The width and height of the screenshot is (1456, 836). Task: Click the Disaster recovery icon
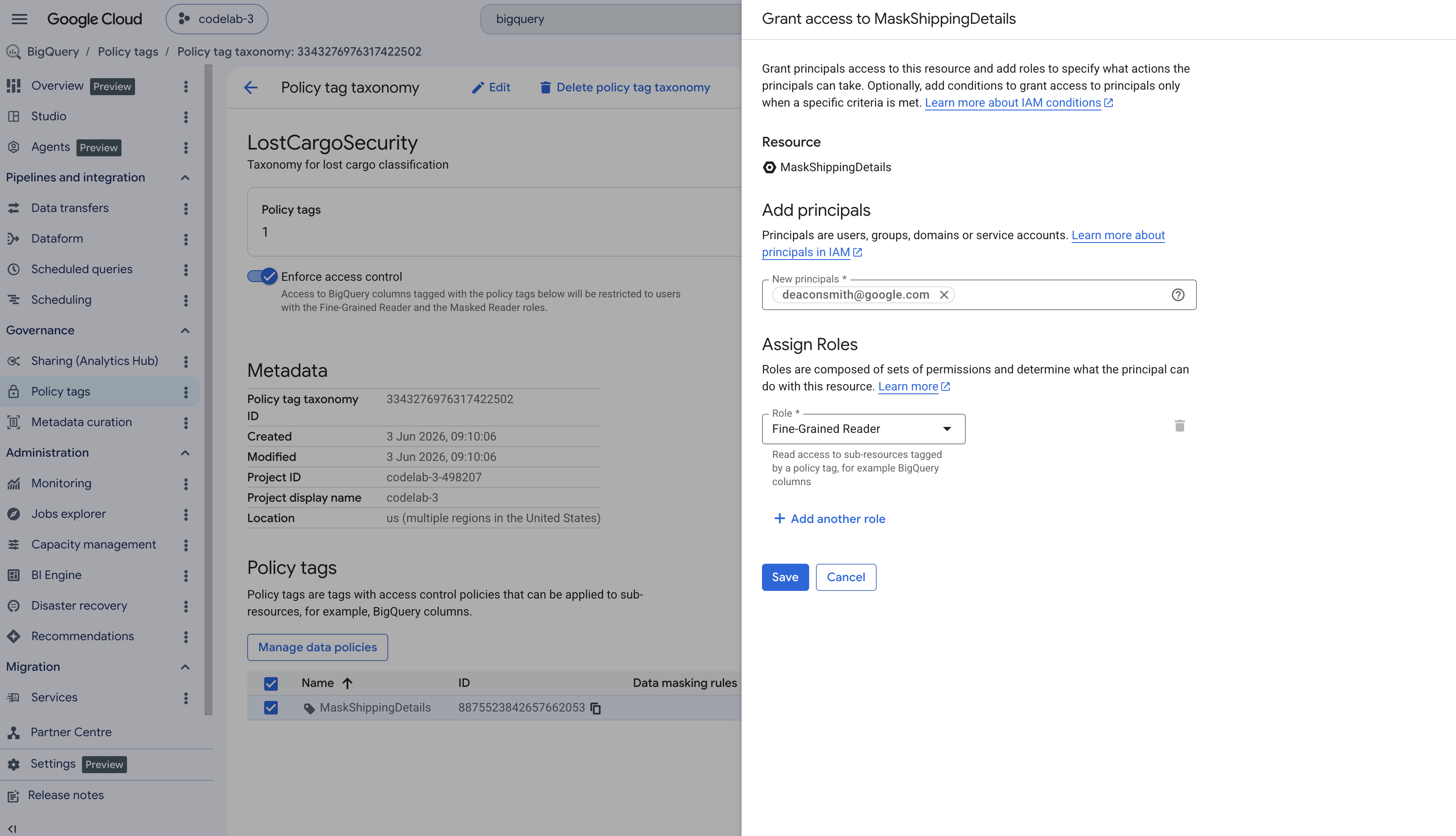click(x=14, y=606)
